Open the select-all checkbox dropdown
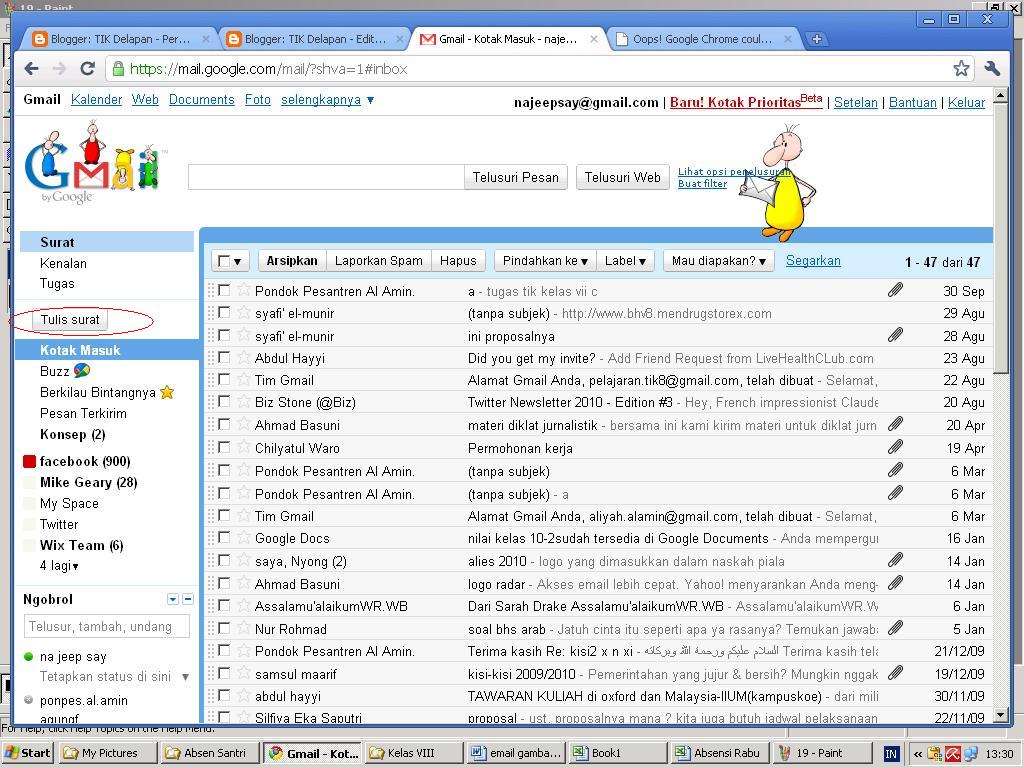 tap(230, 261)
